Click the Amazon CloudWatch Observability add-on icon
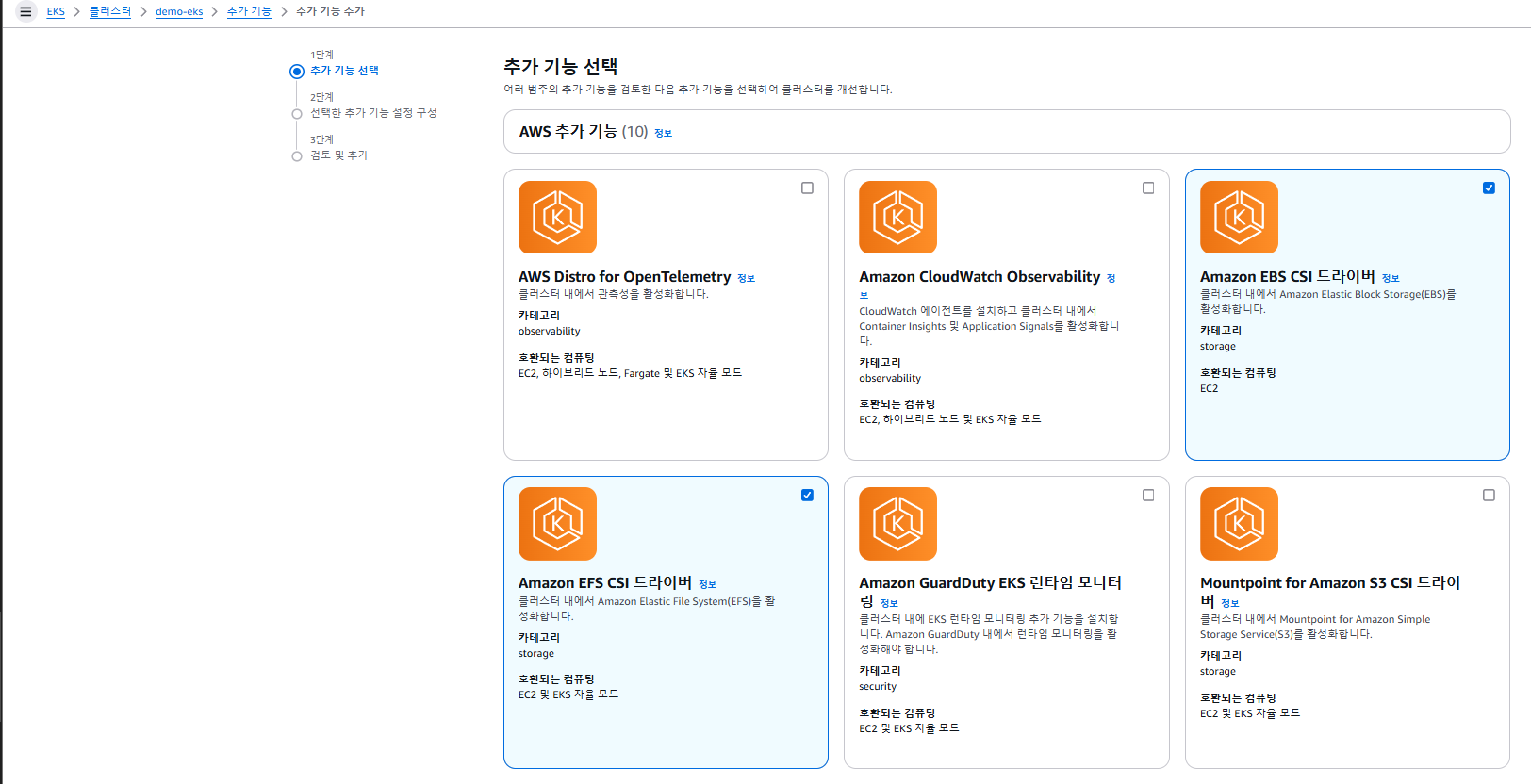Screen dimensions: 1531x784 point(897,217)
